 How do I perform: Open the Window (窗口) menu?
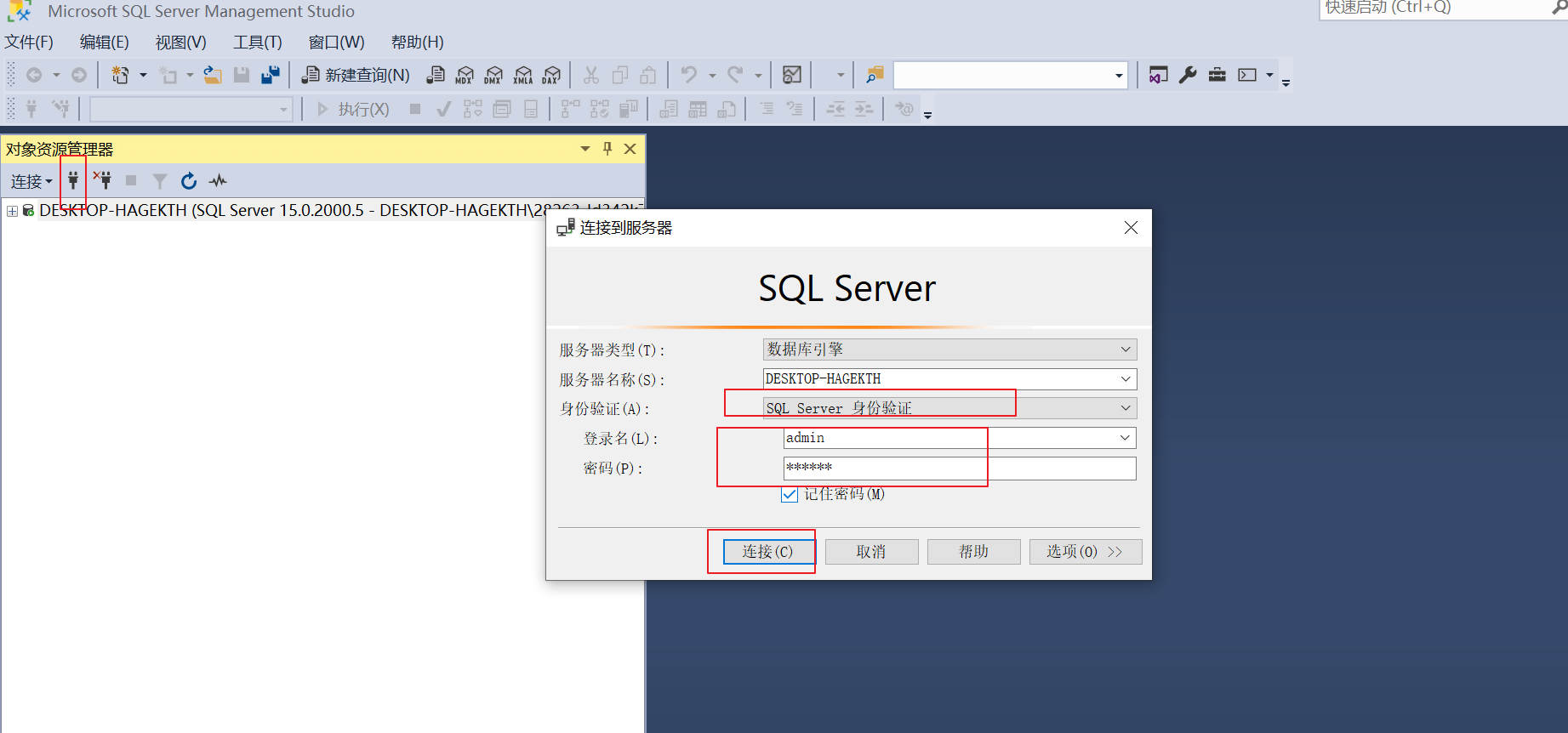(336, 43)
